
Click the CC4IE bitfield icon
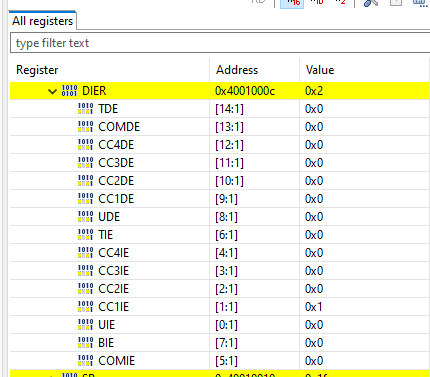coord(85,253)
